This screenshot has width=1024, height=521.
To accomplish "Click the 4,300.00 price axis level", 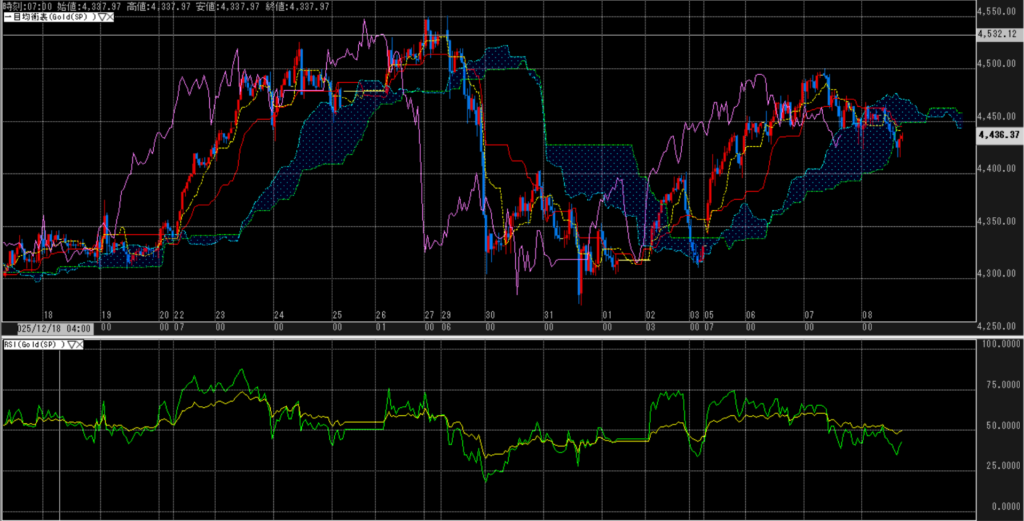I will [x=997, y=273].
